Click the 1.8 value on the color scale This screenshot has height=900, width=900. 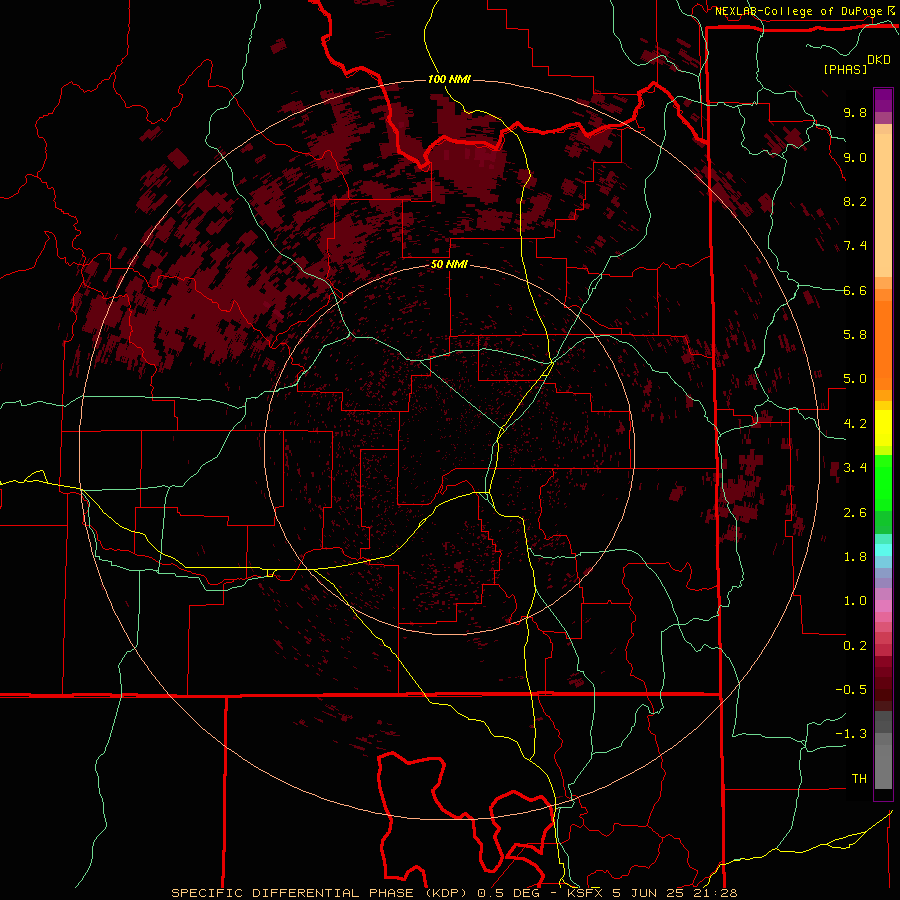pyautogui.click(x=855, y=557)
